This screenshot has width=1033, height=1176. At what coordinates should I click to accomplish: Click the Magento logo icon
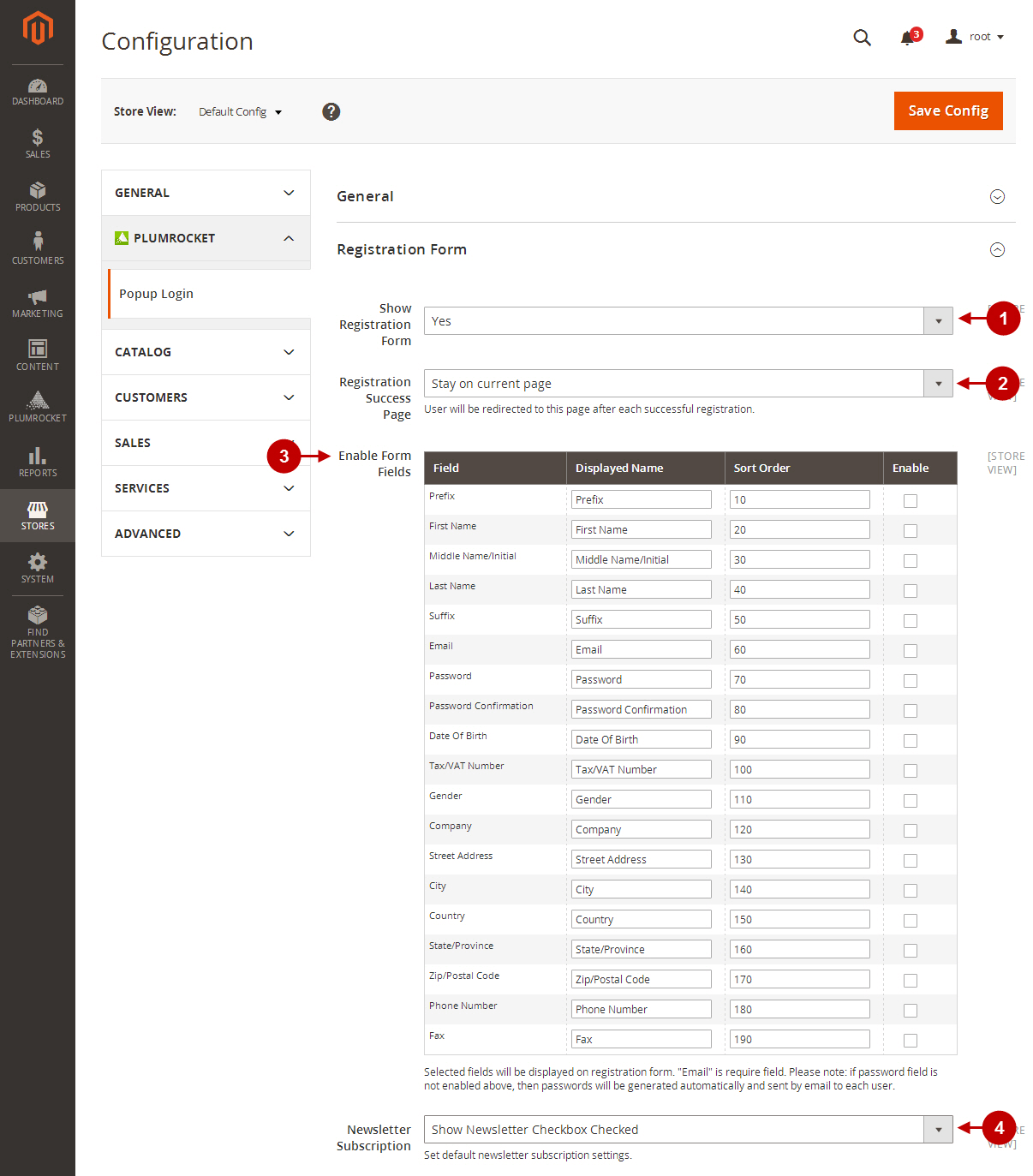38,28
